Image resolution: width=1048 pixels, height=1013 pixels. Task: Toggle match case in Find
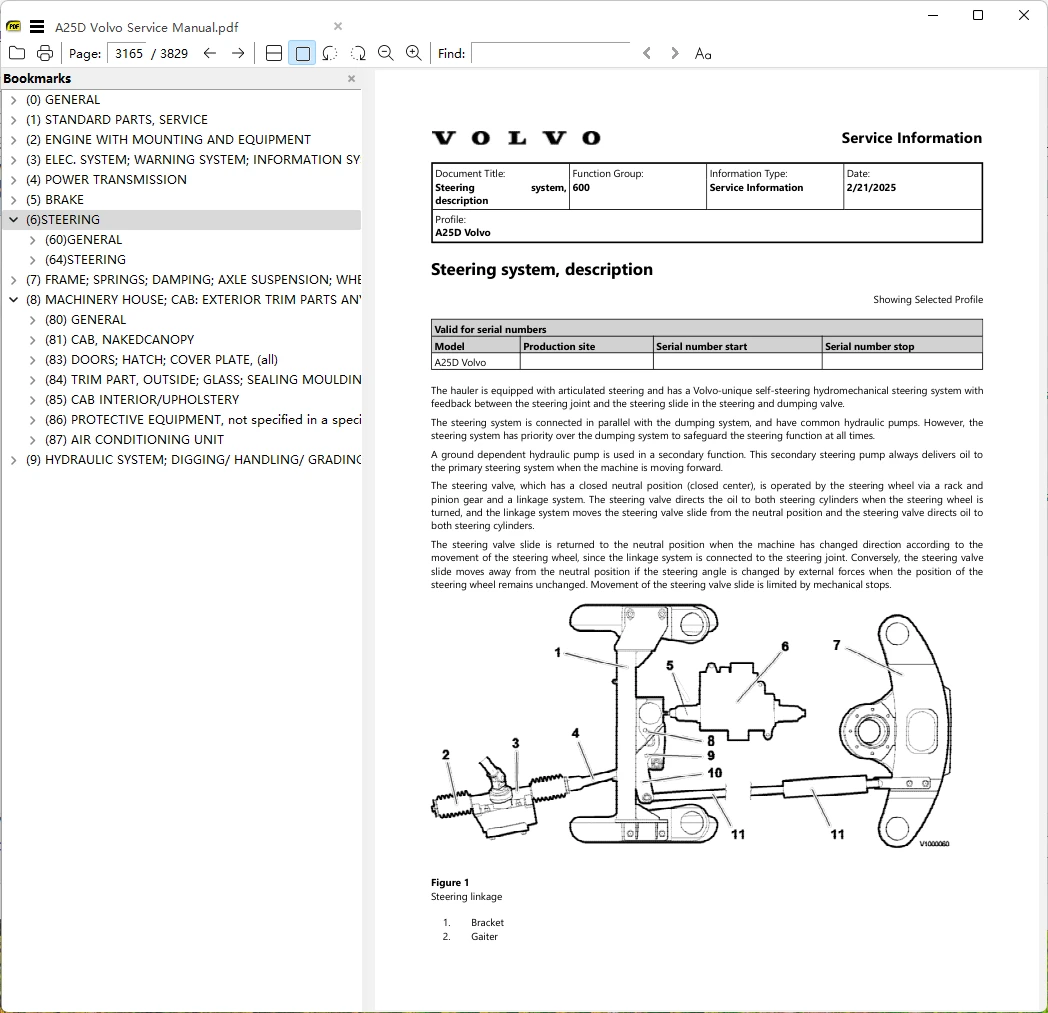click(703, 53)
